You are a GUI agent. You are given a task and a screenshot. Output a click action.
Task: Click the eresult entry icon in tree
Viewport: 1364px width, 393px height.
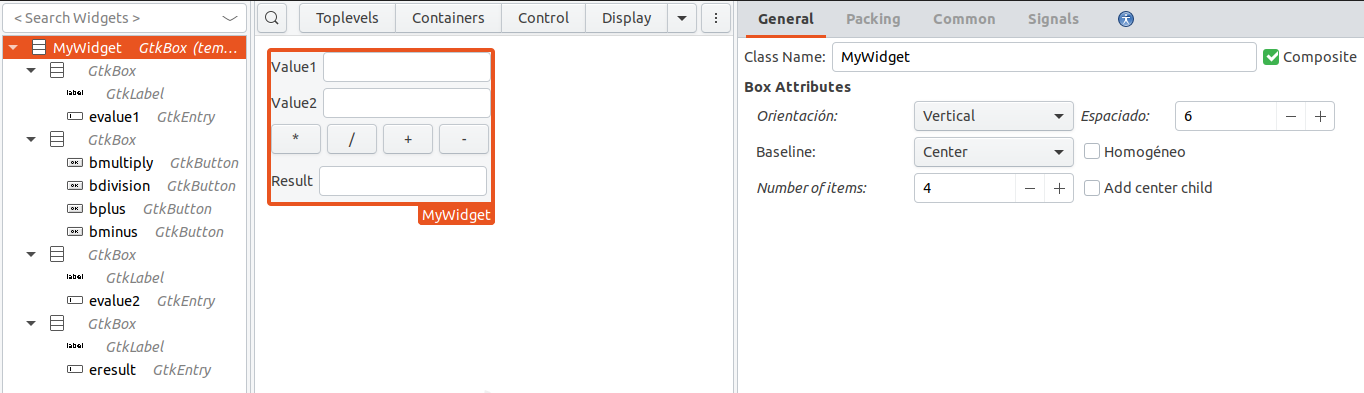coord(74,370)
